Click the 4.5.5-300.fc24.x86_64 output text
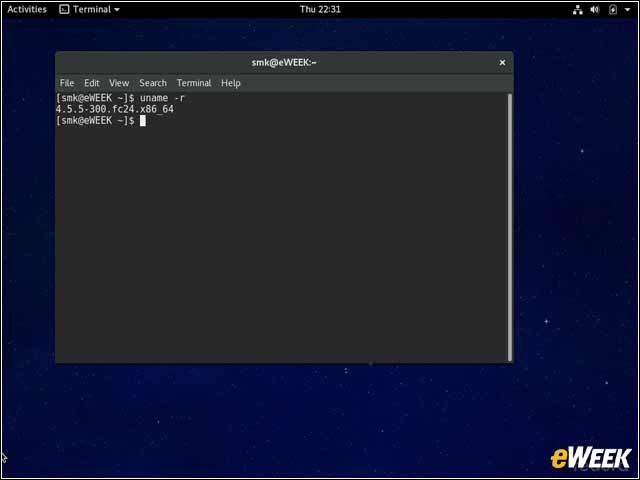The height and width of the screenshot is (480, 640). click(x=115, y=109)
